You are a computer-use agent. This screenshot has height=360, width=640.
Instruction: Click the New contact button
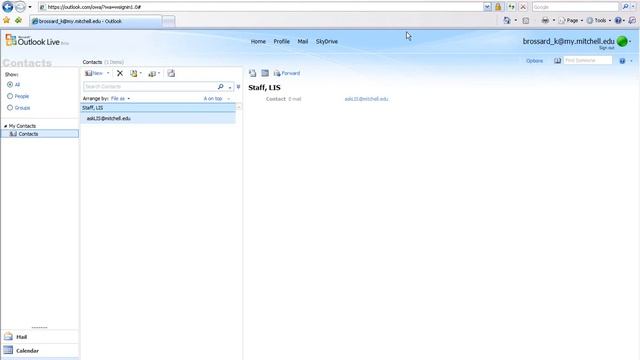coord(94,73)
